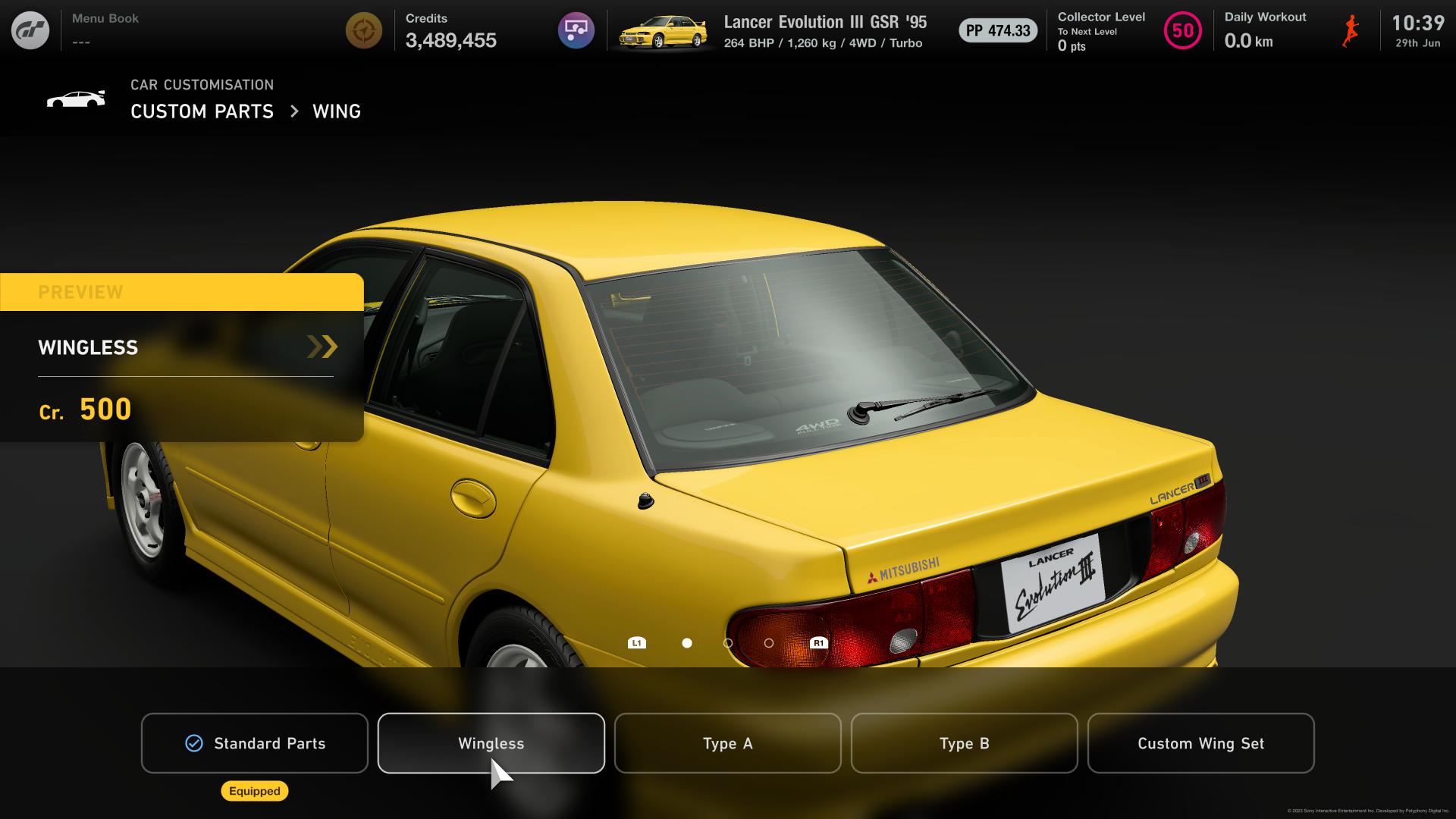
Task: Select the first camera view dot
Action: (x=687, y=643)
